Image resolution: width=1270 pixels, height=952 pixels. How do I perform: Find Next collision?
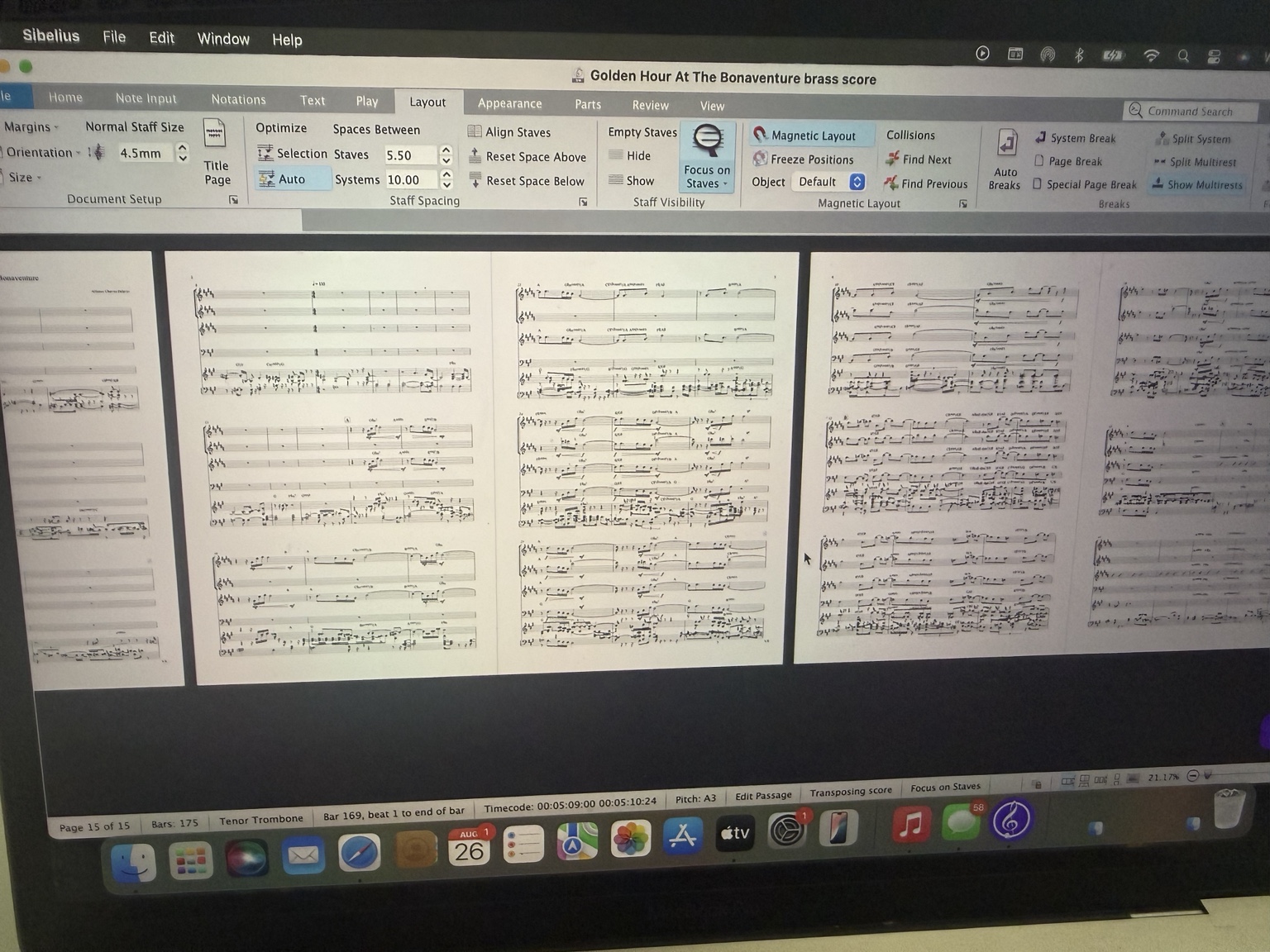pyautogui.click(x=918, y=159)
